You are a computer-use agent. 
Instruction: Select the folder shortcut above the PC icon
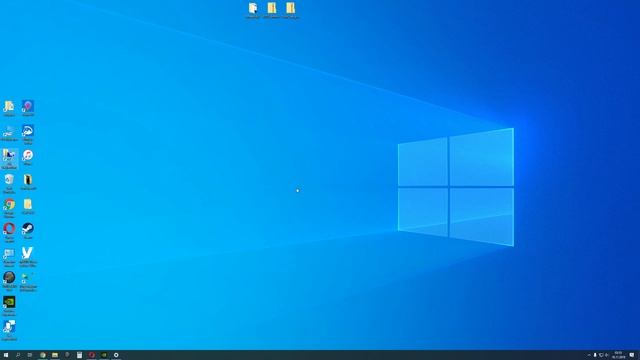[x=9, y=108]
